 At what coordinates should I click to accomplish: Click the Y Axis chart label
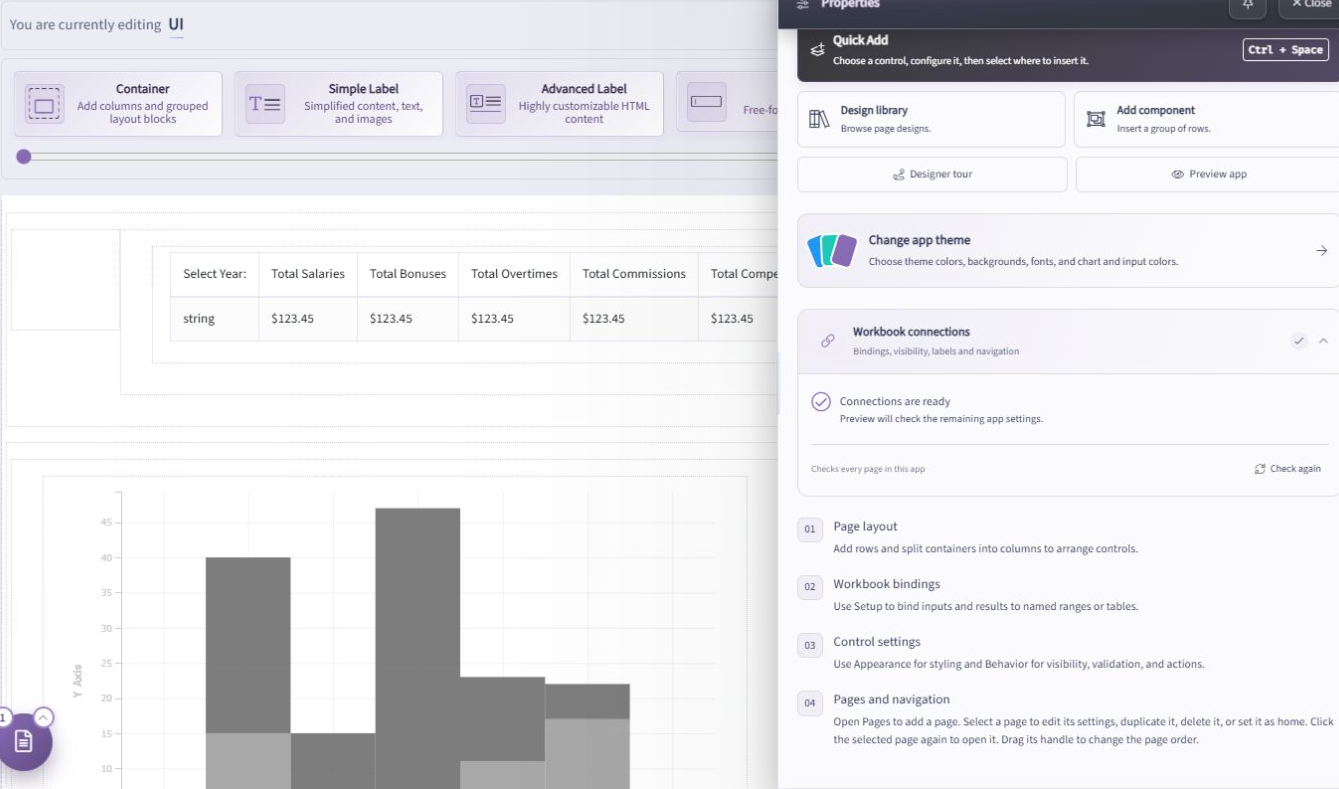pos(77,681)
